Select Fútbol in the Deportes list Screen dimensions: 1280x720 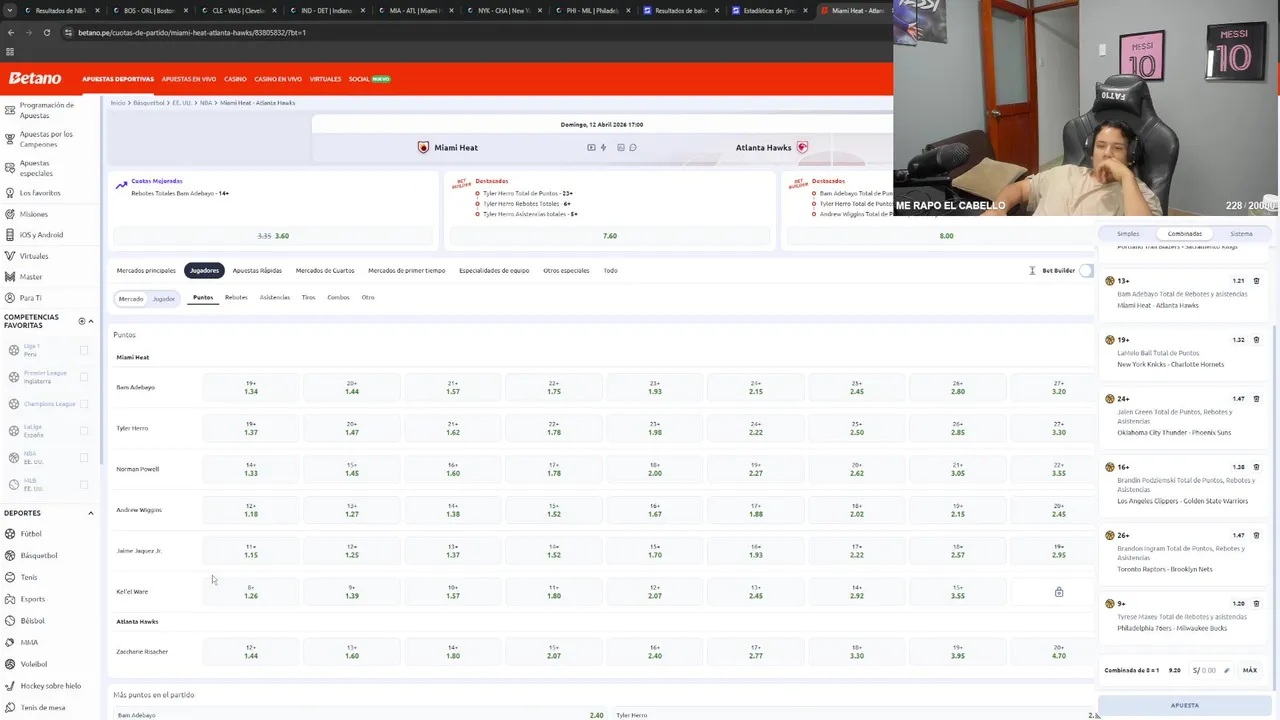[30, 534]
